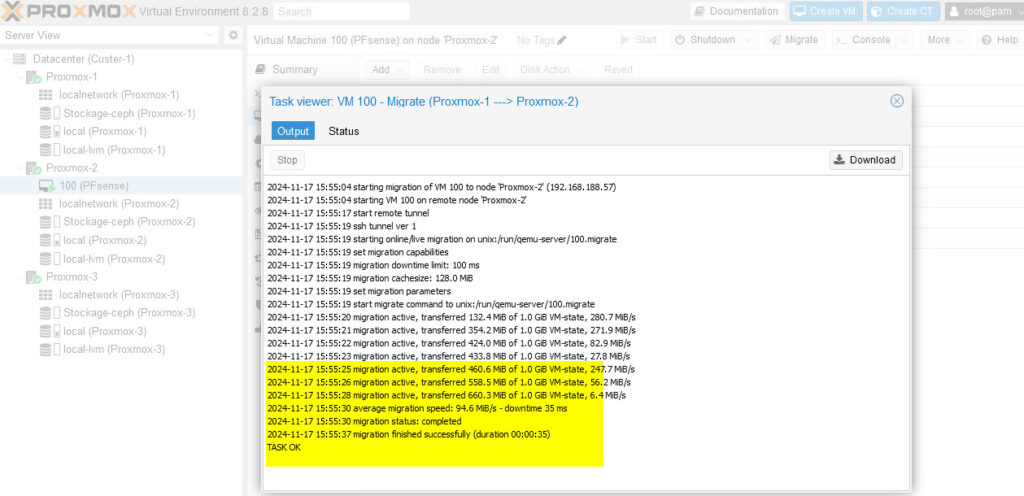The width and height of the screenshot is (1024, 496).
Task: Collapse the Datacenter (Custer-1) tree
Action: pos(7,59)
